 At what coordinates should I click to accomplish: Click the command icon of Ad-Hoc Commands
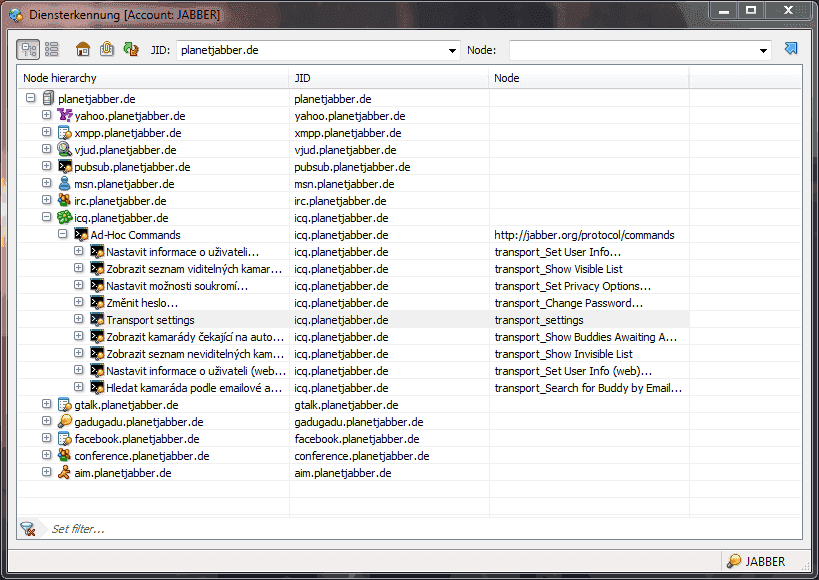pyautogui.click(x=81, y=234)
